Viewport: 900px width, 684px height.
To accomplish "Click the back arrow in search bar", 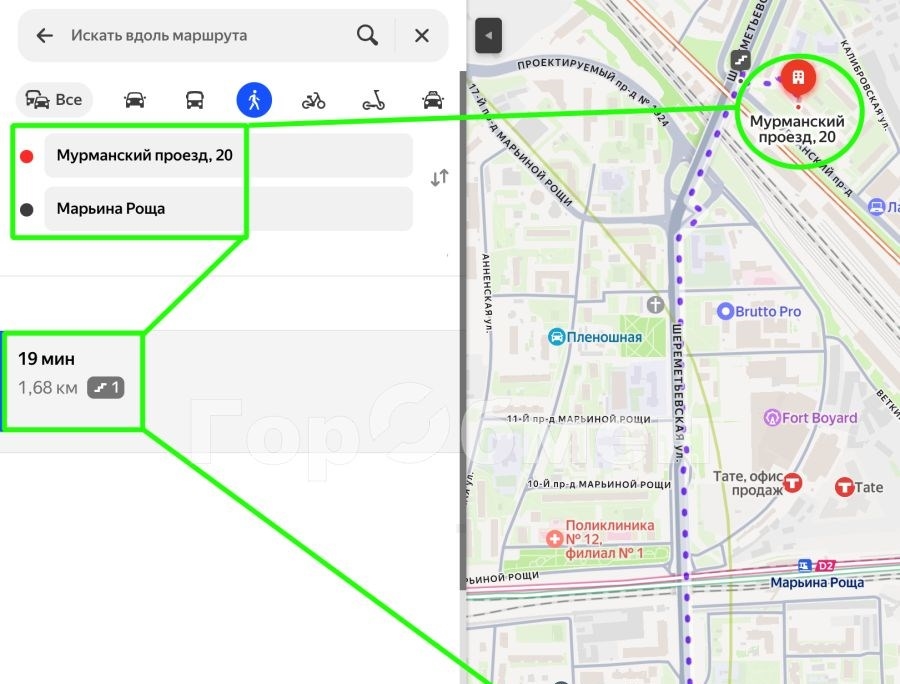I will pos(44,36).
